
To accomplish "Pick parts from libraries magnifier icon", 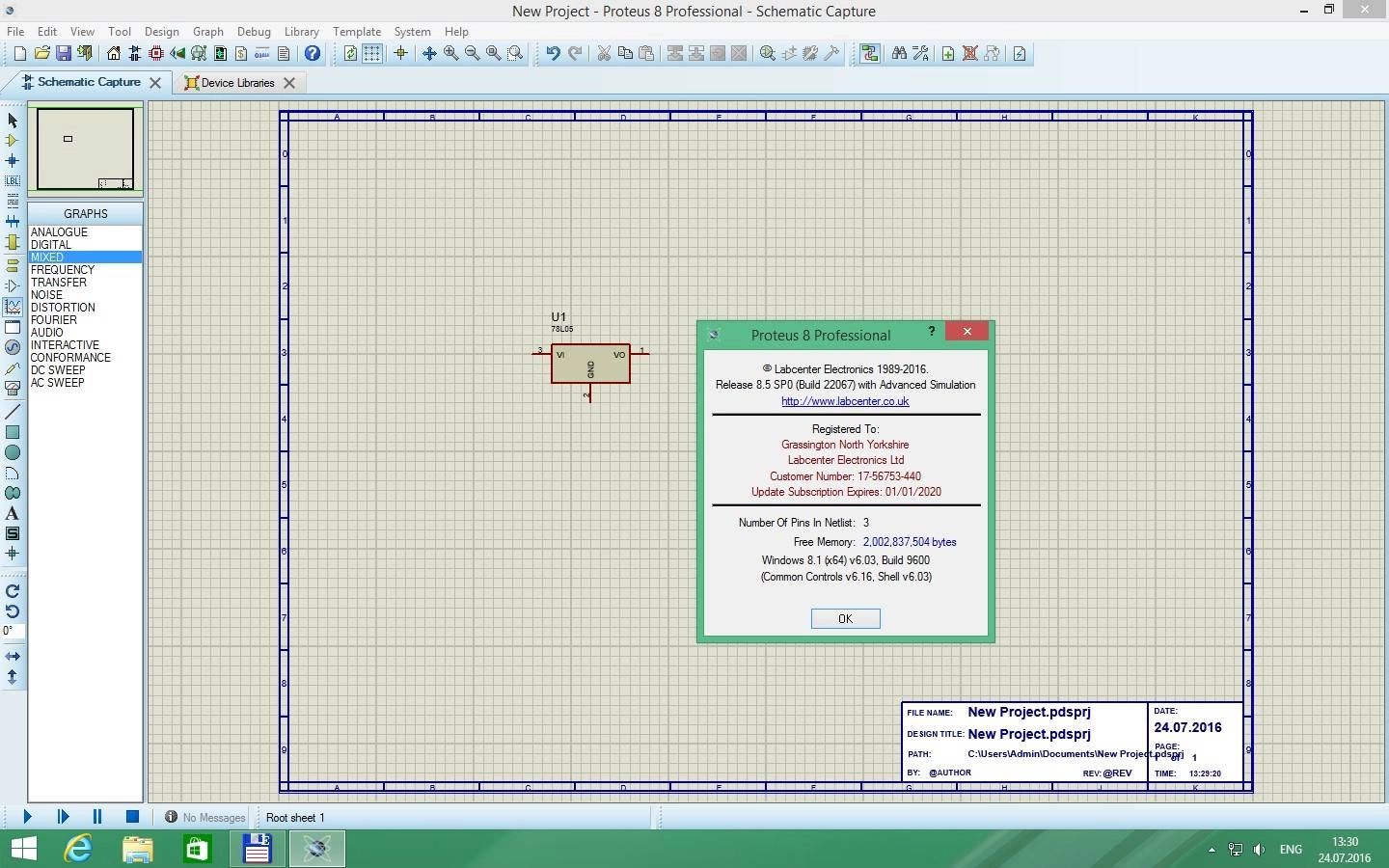I will [x=768, y=53].
